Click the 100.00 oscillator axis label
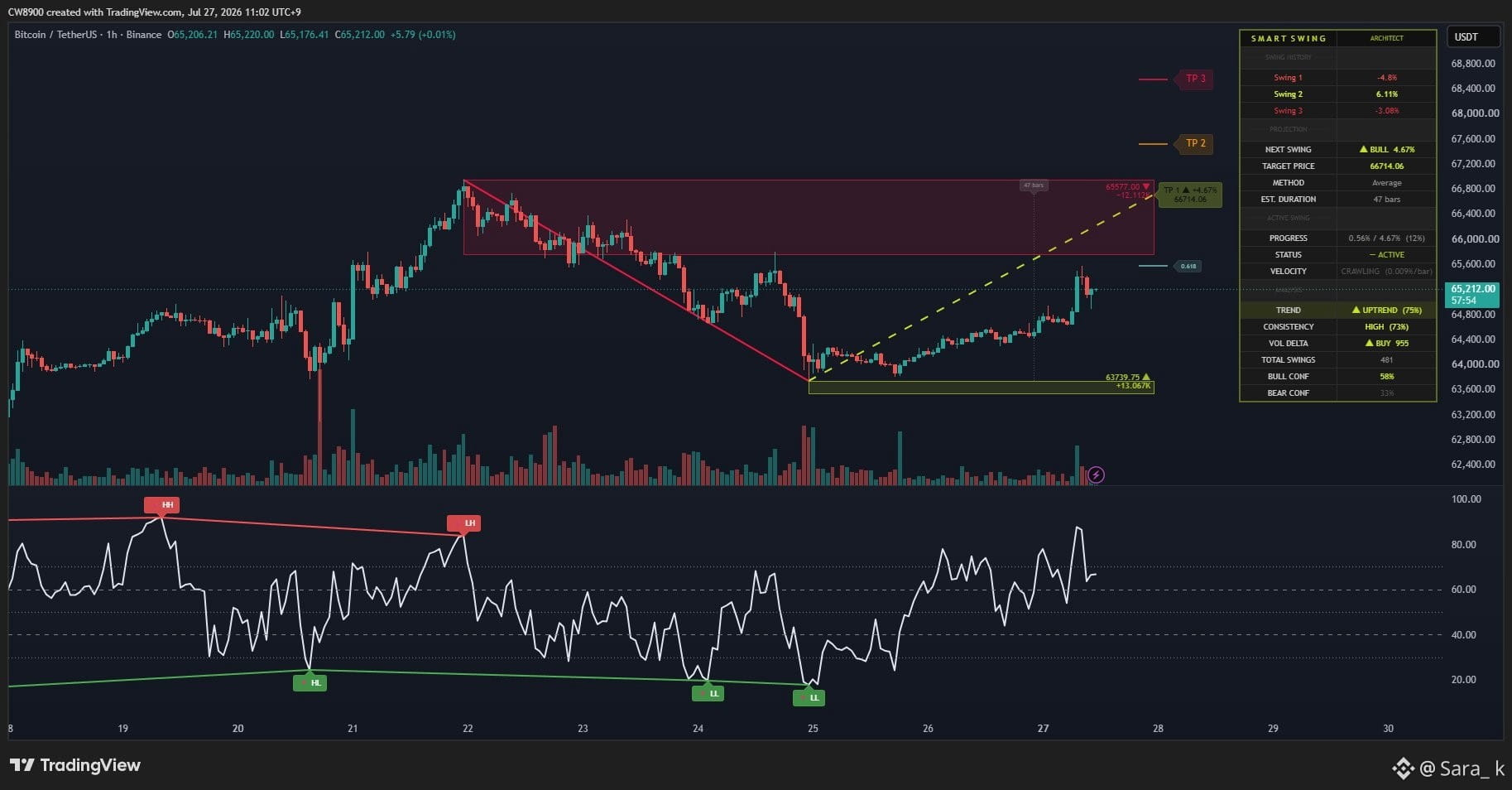1512x790 pixels. [x=1466, y=499]
